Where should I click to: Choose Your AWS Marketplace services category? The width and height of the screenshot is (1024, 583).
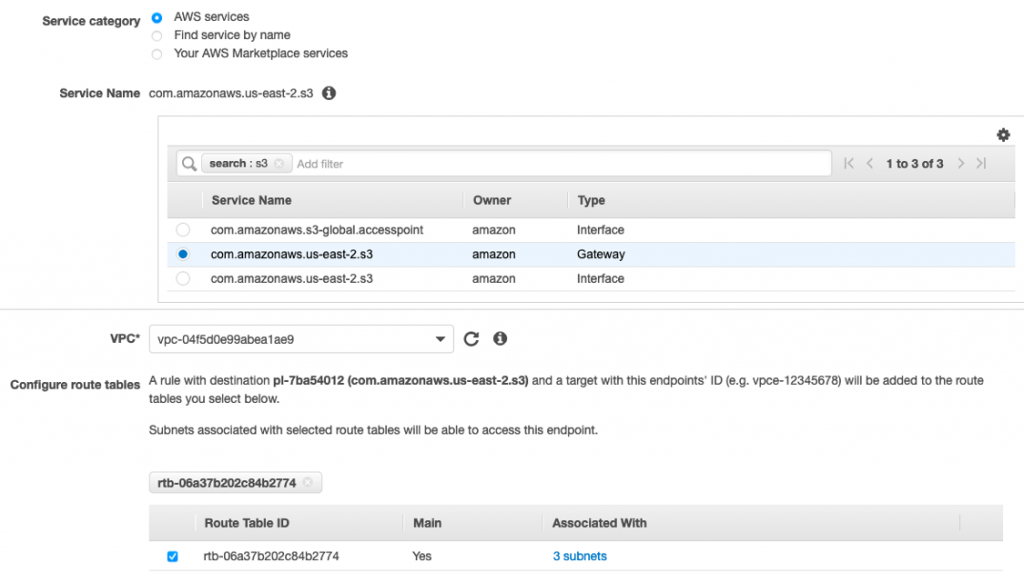156,53
